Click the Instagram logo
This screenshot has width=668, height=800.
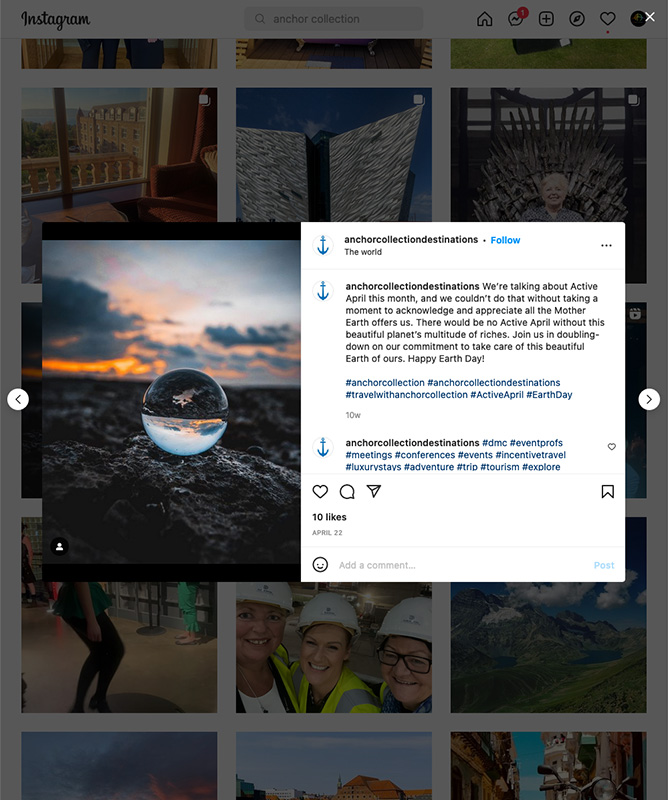click(56, 19)
